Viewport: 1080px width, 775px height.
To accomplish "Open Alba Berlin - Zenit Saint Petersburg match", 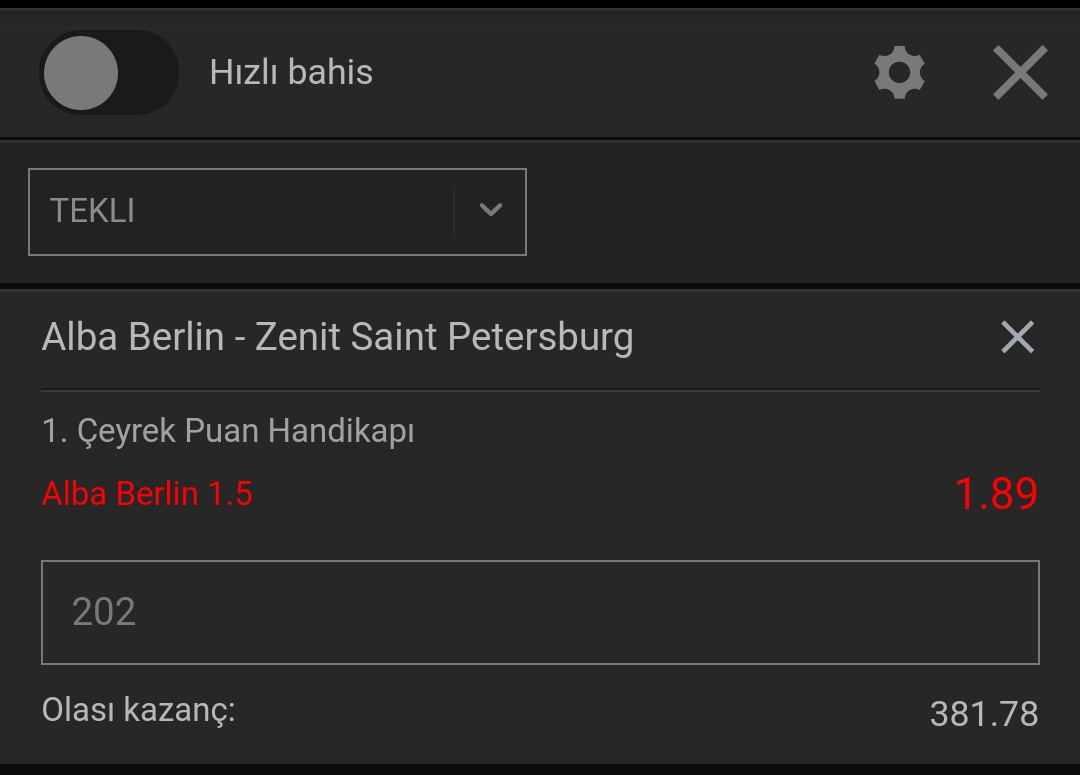I will pyautogui.click(x=338, y=337).
